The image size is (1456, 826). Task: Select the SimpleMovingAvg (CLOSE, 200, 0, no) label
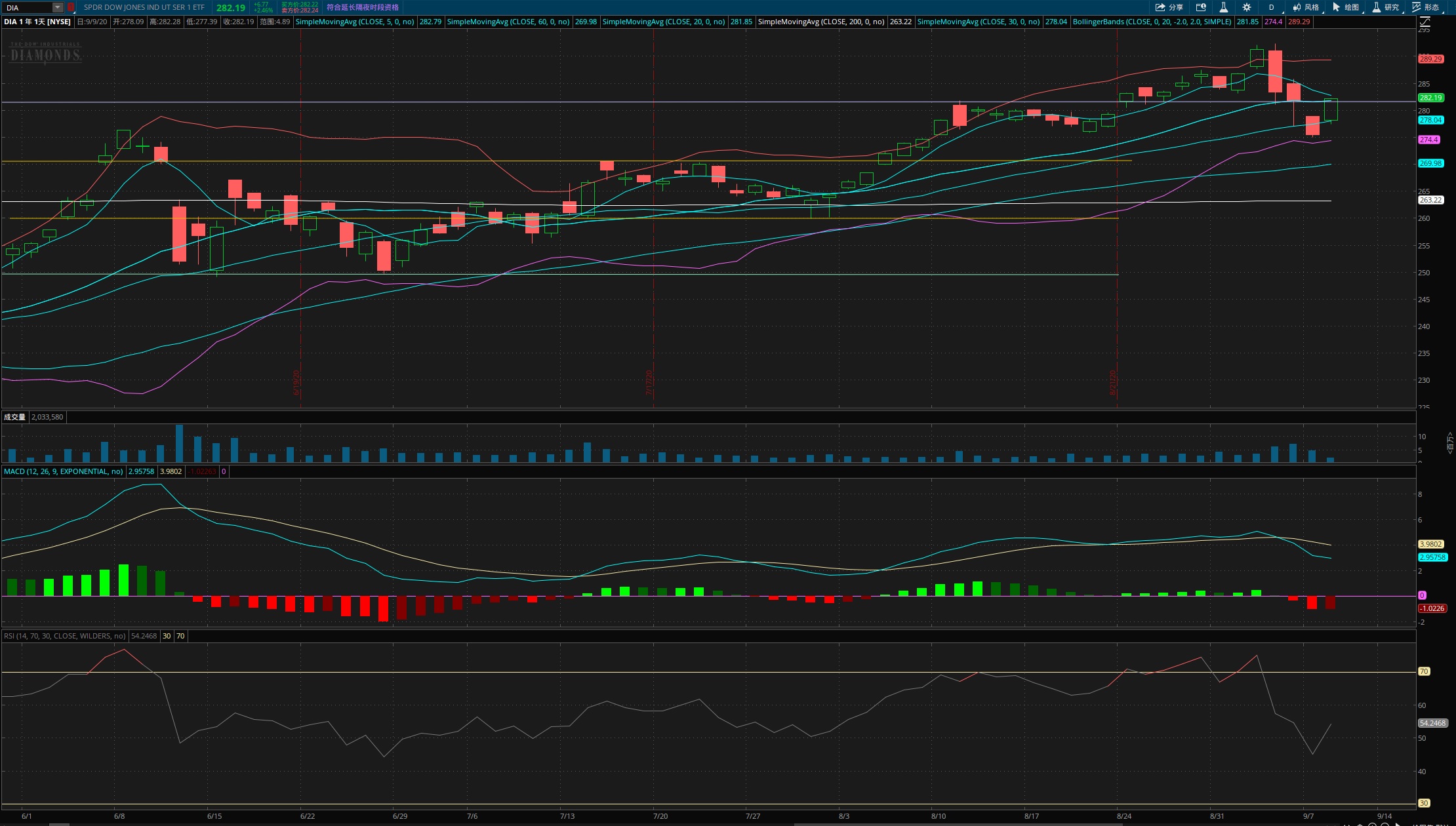coord(821,22)
